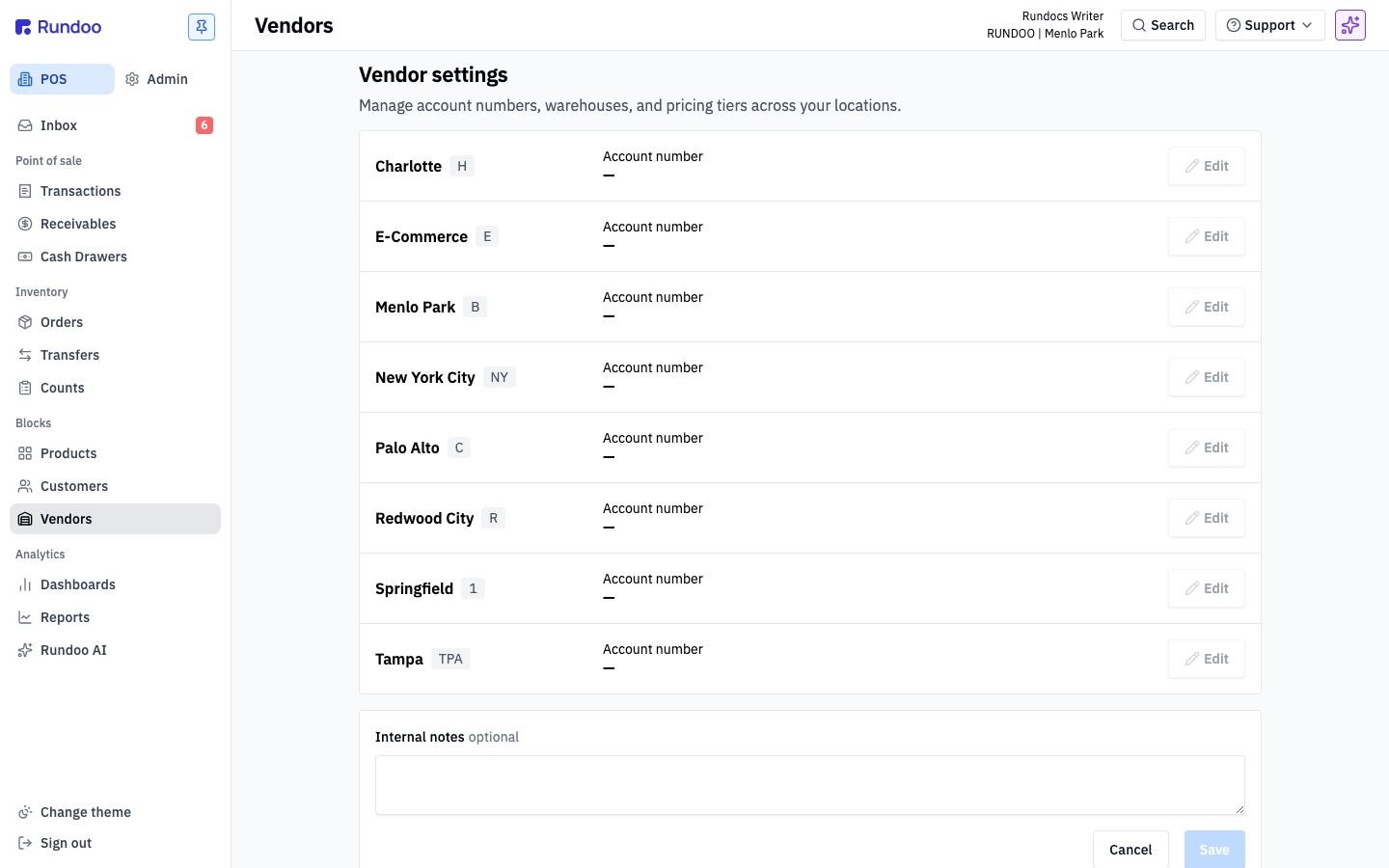Click the Support question mark icon
The height and width of the screenshot is (868, 1389).
tap(1233, 25)
